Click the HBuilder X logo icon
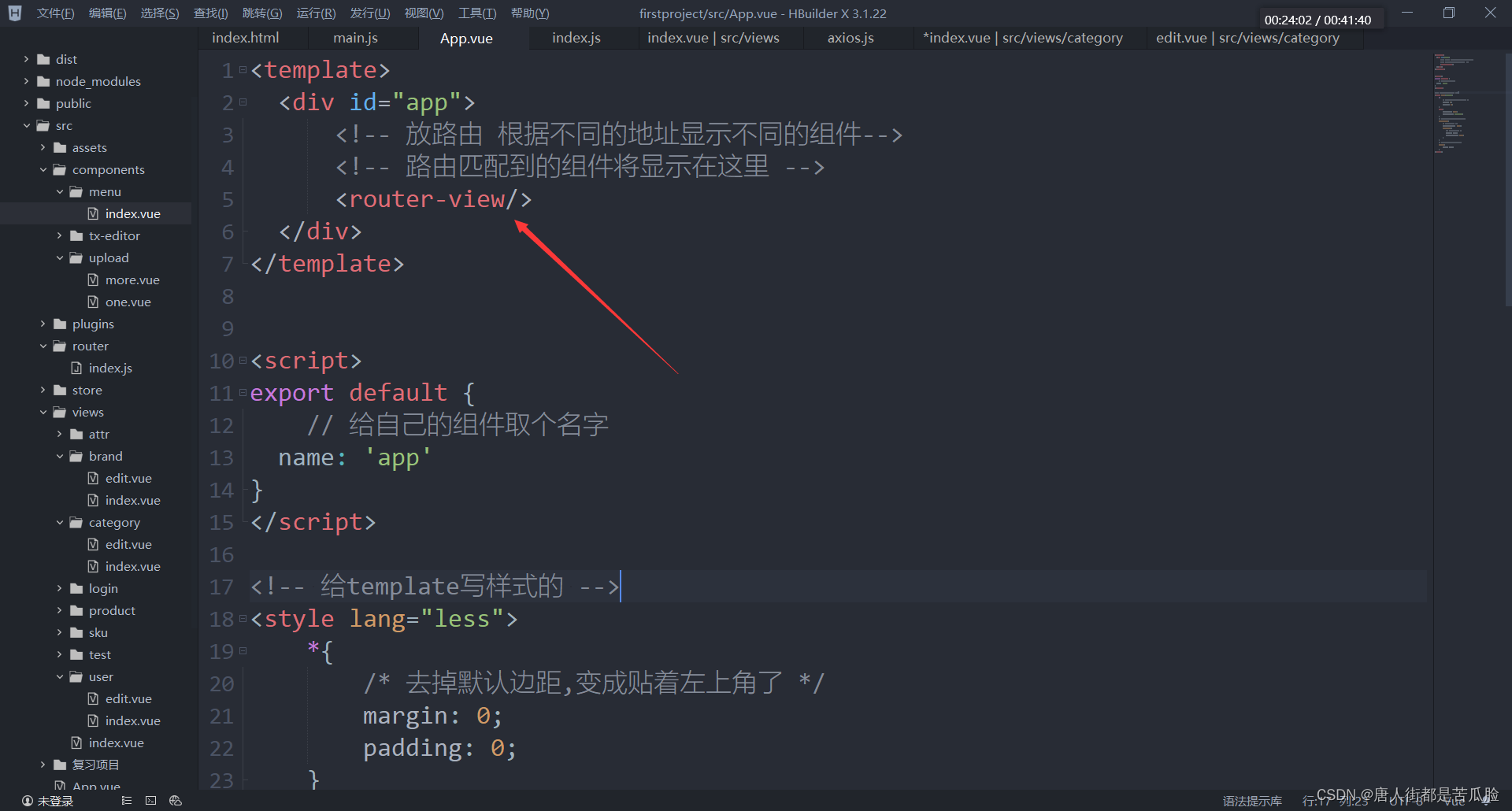The height and width of the screenshot is (811, 1512). click(15, 13)
